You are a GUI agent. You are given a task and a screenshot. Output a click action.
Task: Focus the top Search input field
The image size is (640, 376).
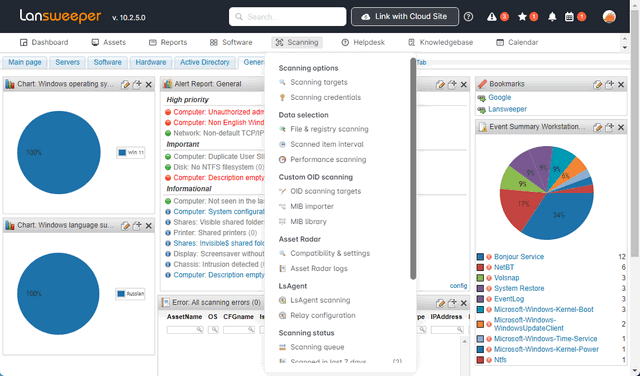pyautogui.click(x=287, y=17)
